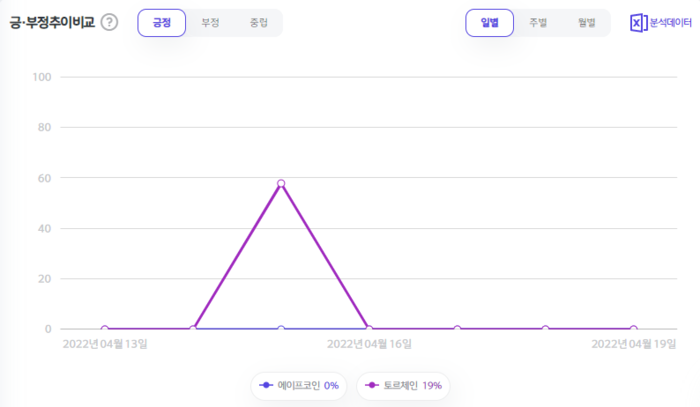Switch to 월별 monthly period
700x407 pixels.
point(586,22)
